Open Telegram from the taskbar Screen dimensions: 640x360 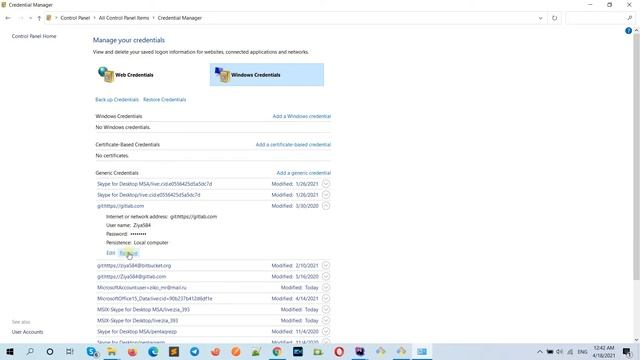195,351
